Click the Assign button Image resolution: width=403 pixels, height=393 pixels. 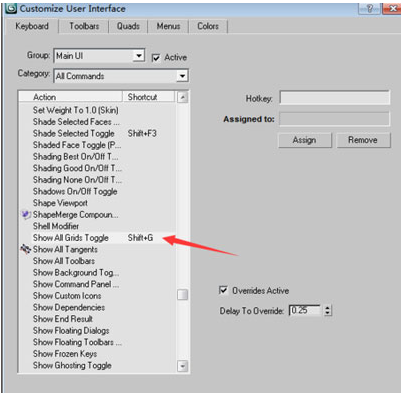(305, 140)
